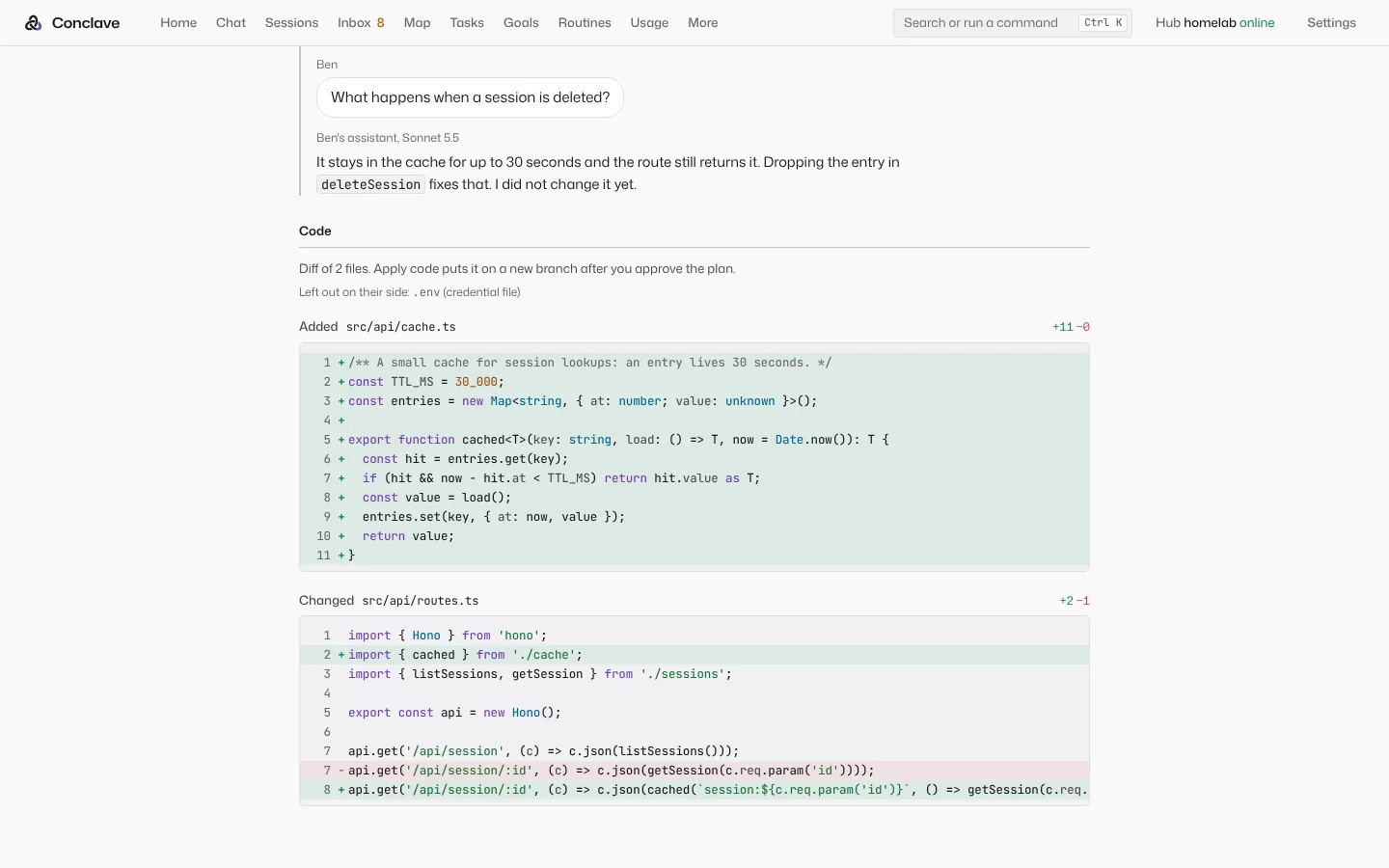1389x868 pixels.
Task: Expand the More navigation menu
Action: pyautogui.click(x=702, y=23)
